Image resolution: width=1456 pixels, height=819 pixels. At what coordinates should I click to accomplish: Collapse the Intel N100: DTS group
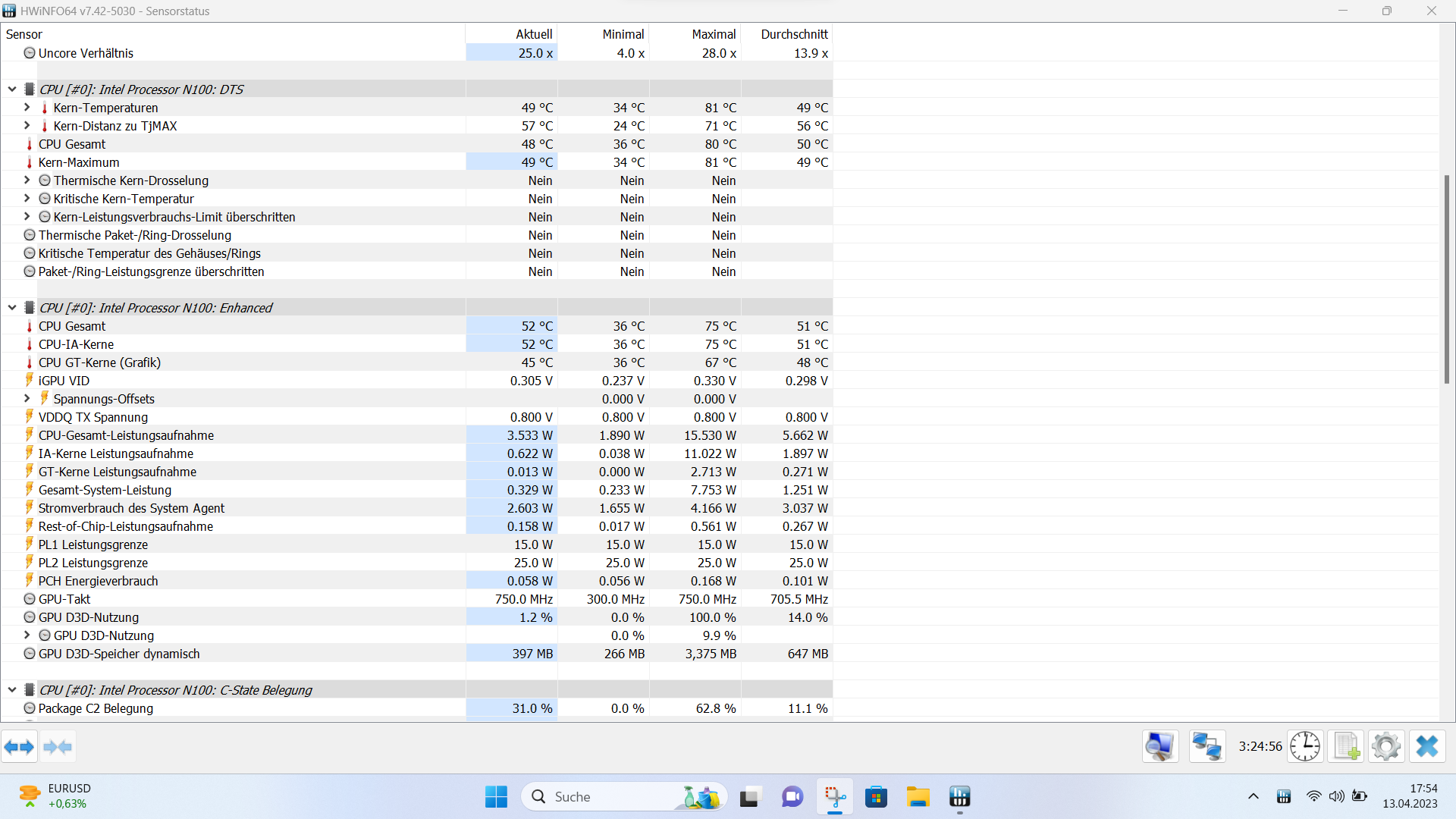(x=12, y=89)
